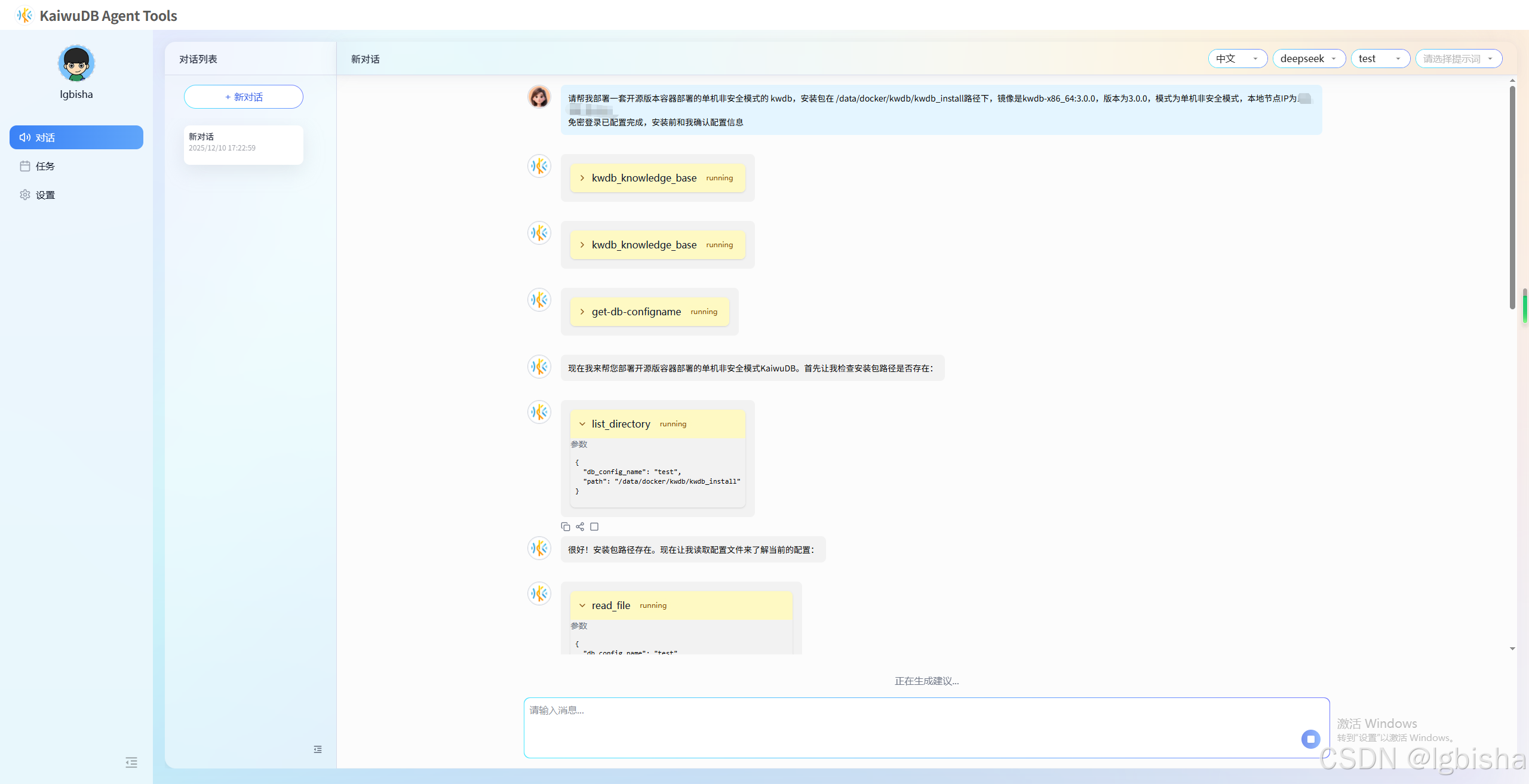Screen dimensions: 1529x784
Task: Collapse the conversation list panel
Action: [318, 749]
